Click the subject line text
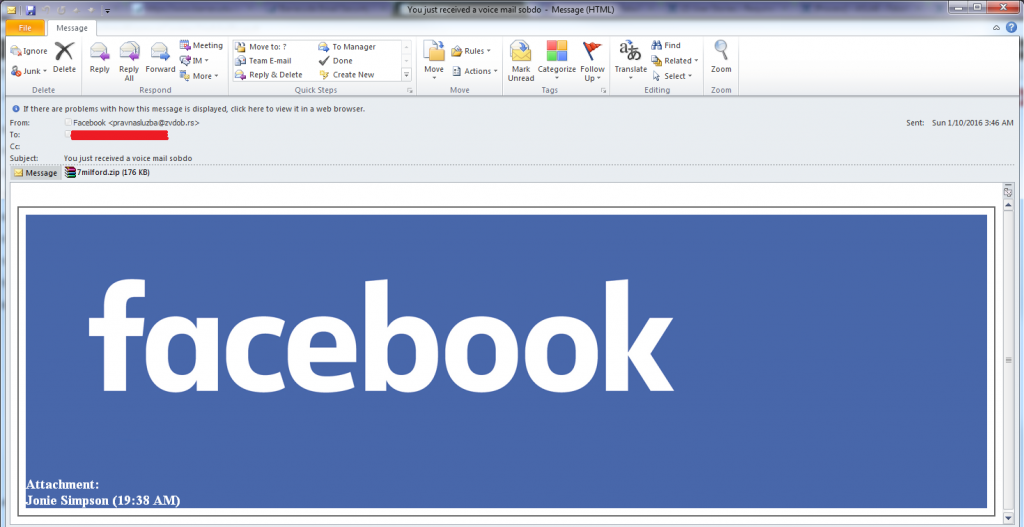Screen dimensions: 1024x527 tap(128, 158)
